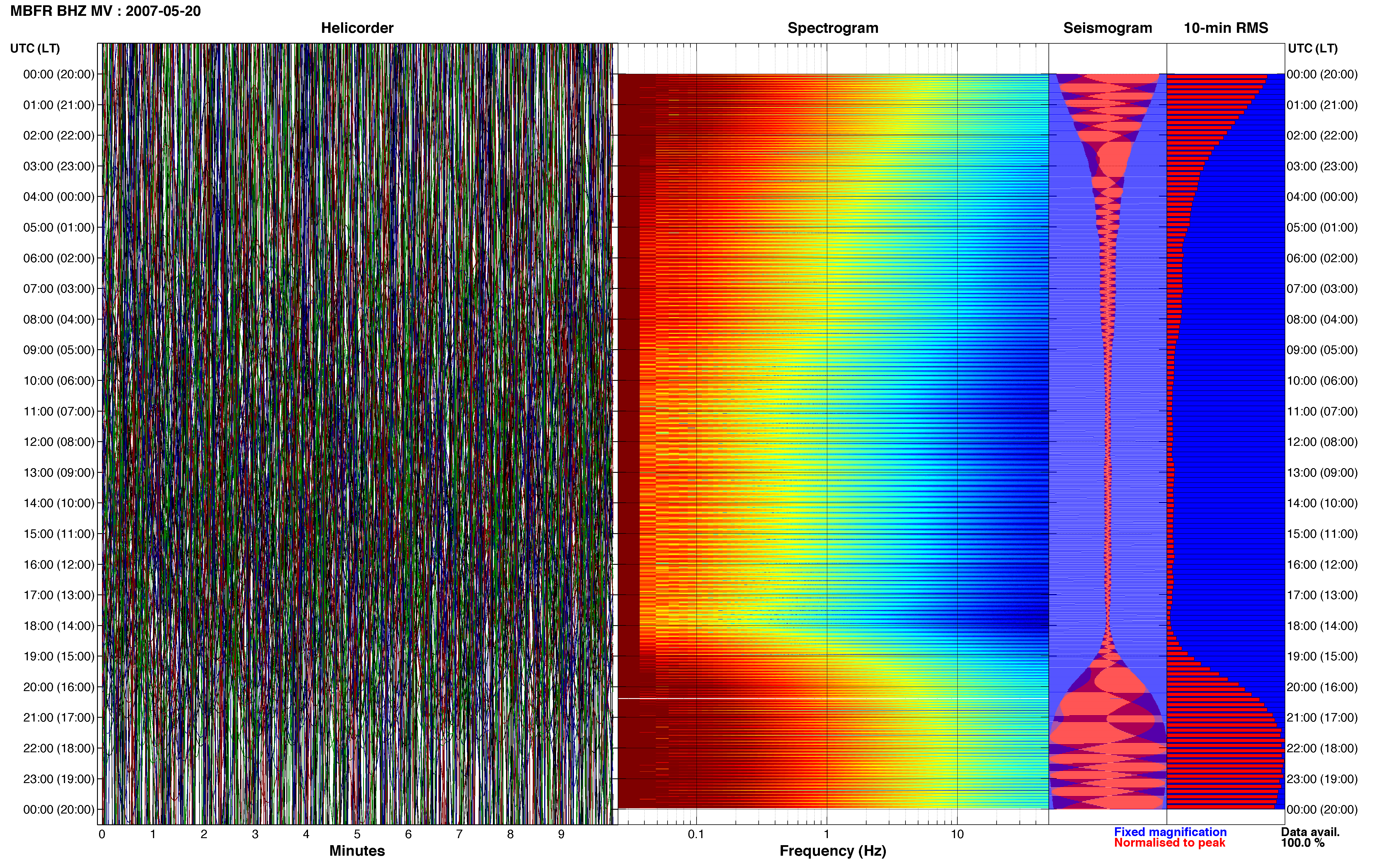
Task: Click left time label 08:00 (04:00)
Action: click(x=59, y=319)
